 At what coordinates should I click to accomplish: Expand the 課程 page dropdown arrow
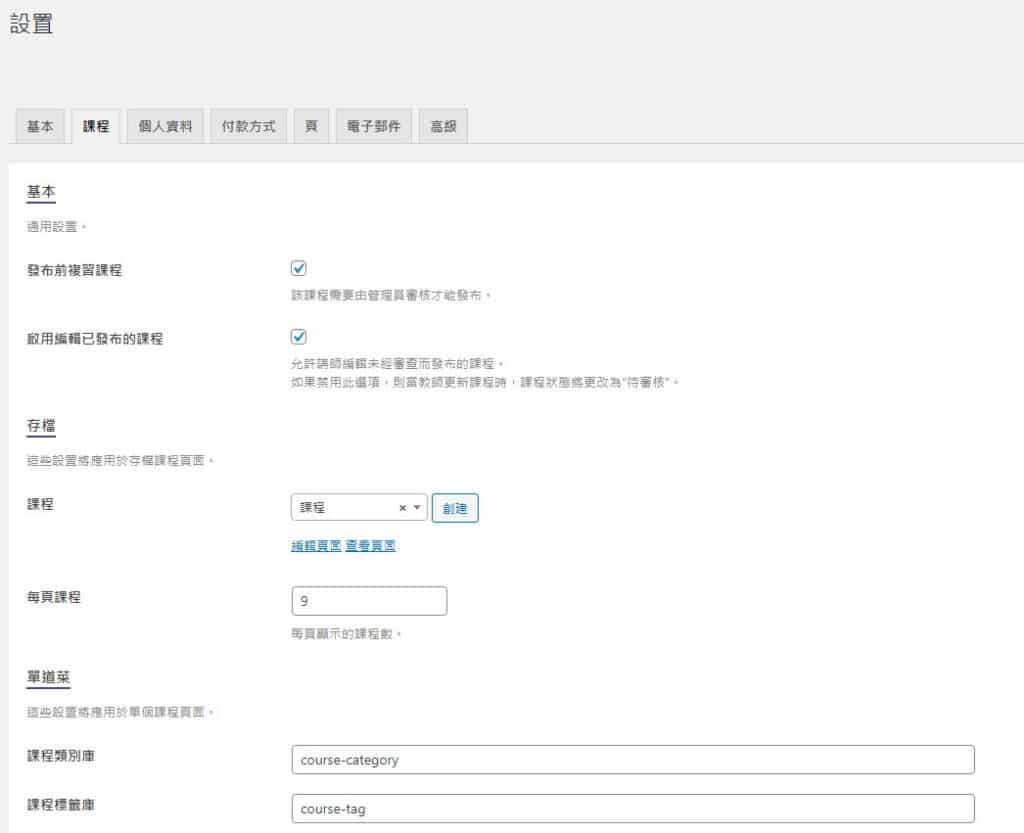coord(417,508)
